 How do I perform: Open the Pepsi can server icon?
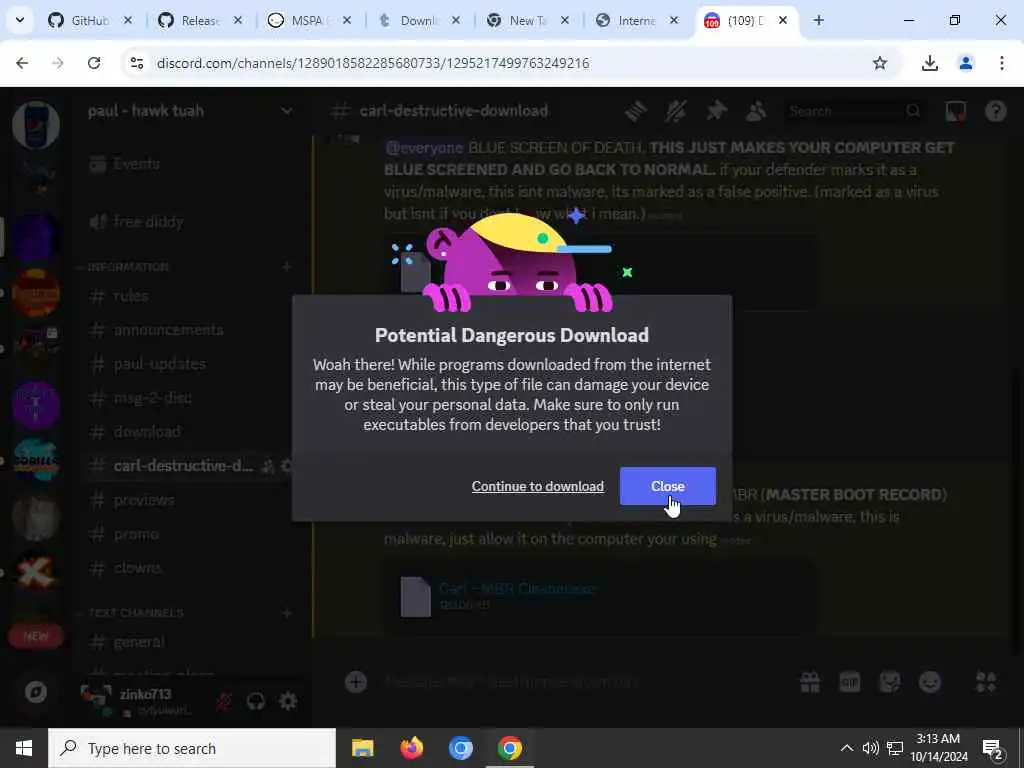pyautogui.click(x=36, y=124)
